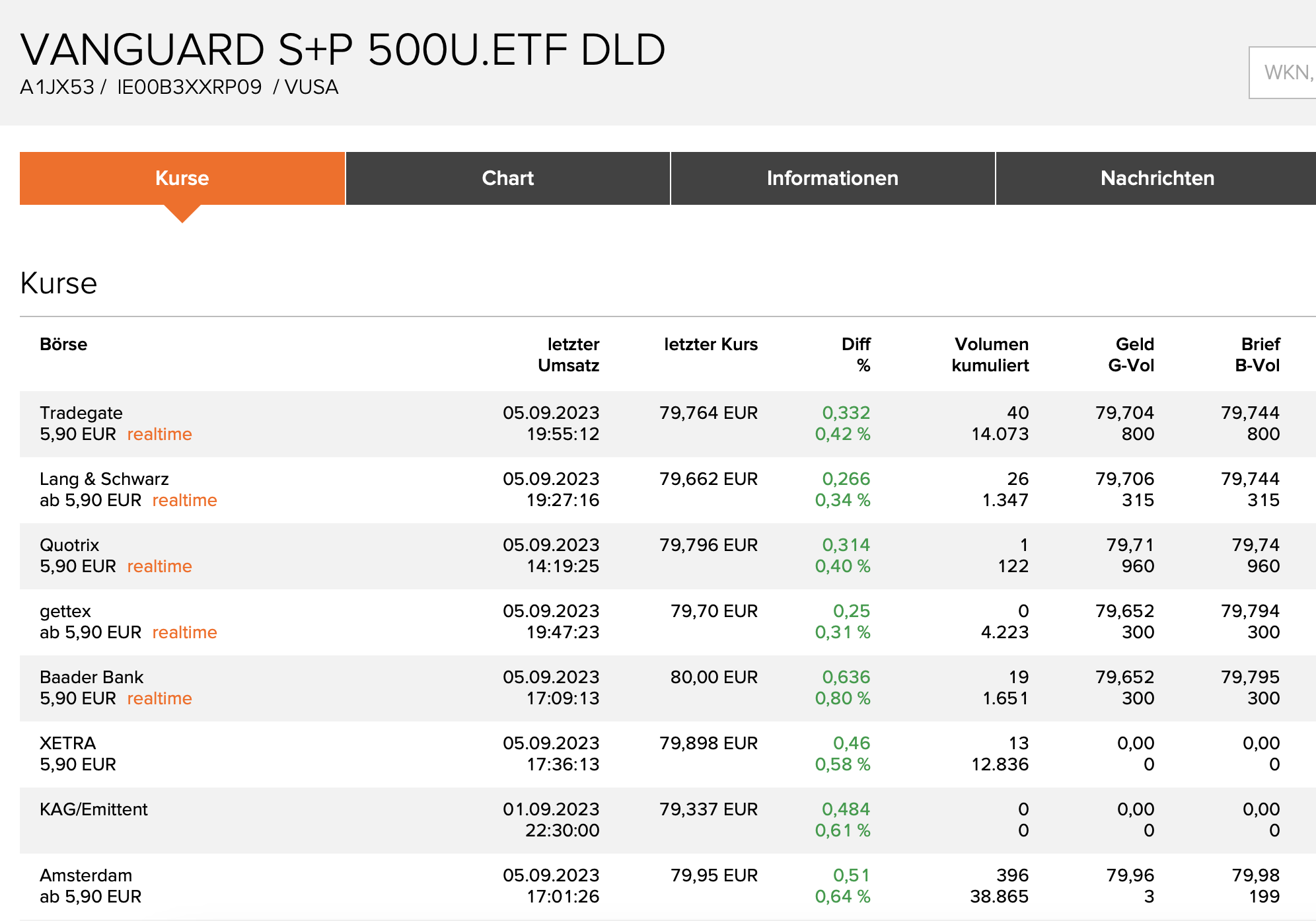Screen dimensions: 1316x921
Task: Open the Tradegate exchange row
Action: [x=81, y=413]
